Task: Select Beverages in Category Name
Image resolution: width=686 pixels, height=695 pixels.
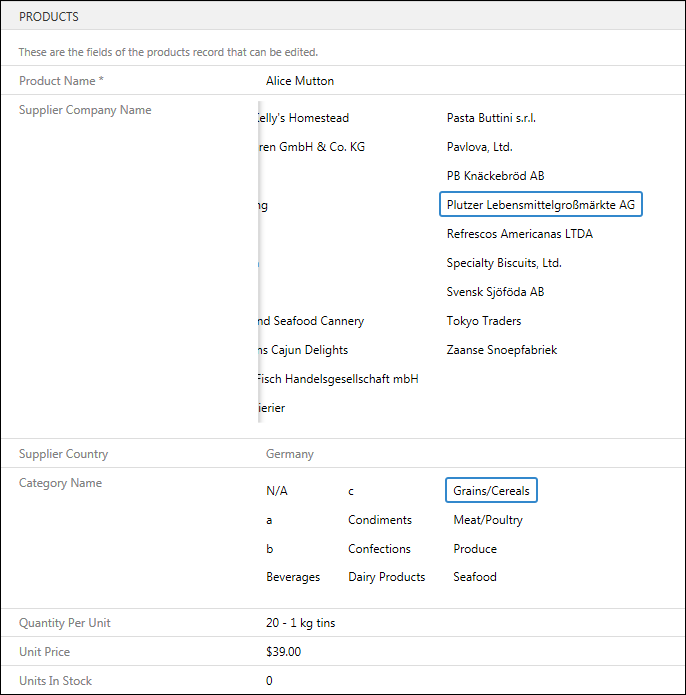Action: 293,577
